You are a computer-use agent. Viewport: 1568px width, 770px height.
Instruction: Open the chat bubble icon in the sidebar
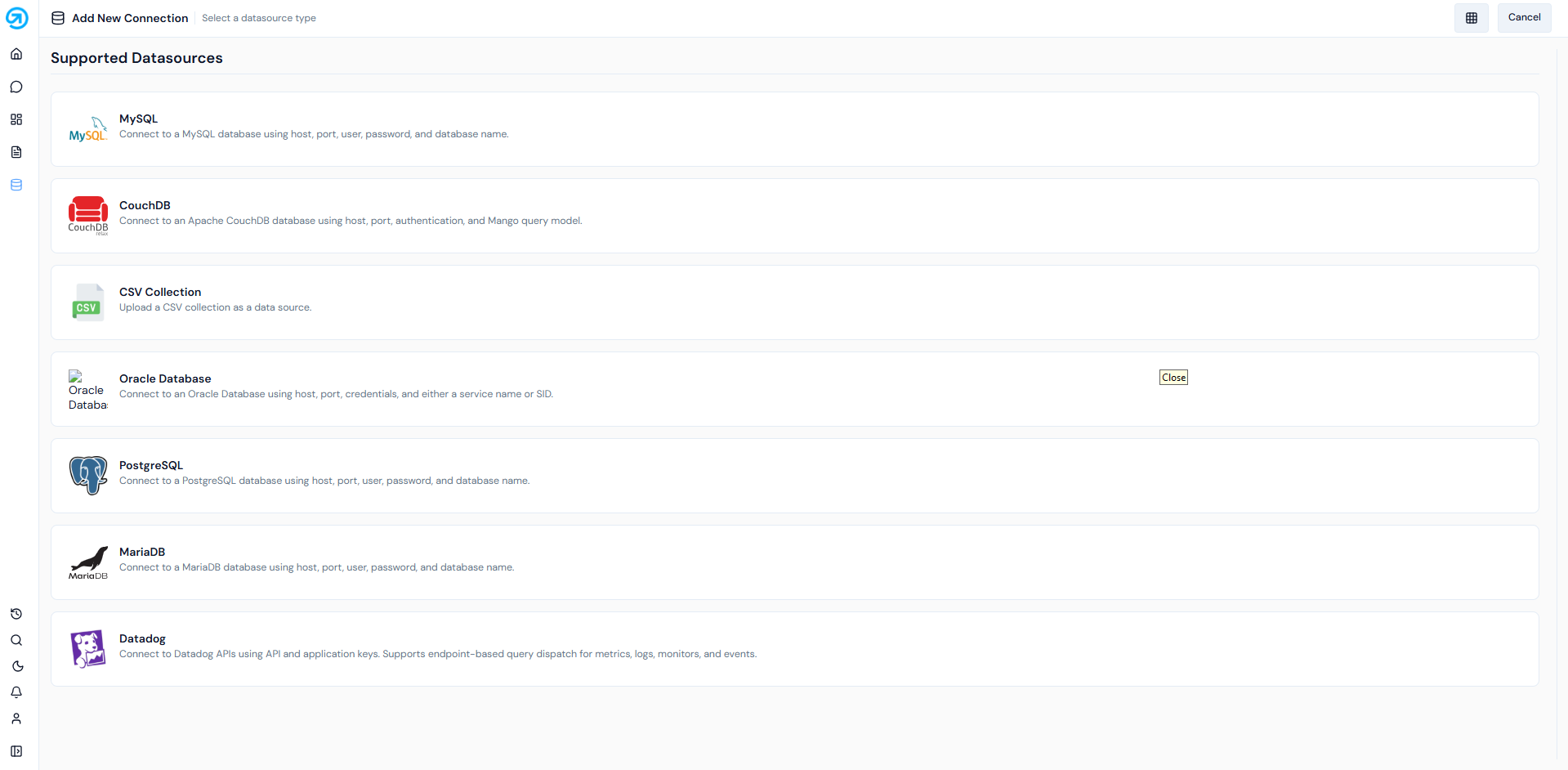tap(16, 87)
